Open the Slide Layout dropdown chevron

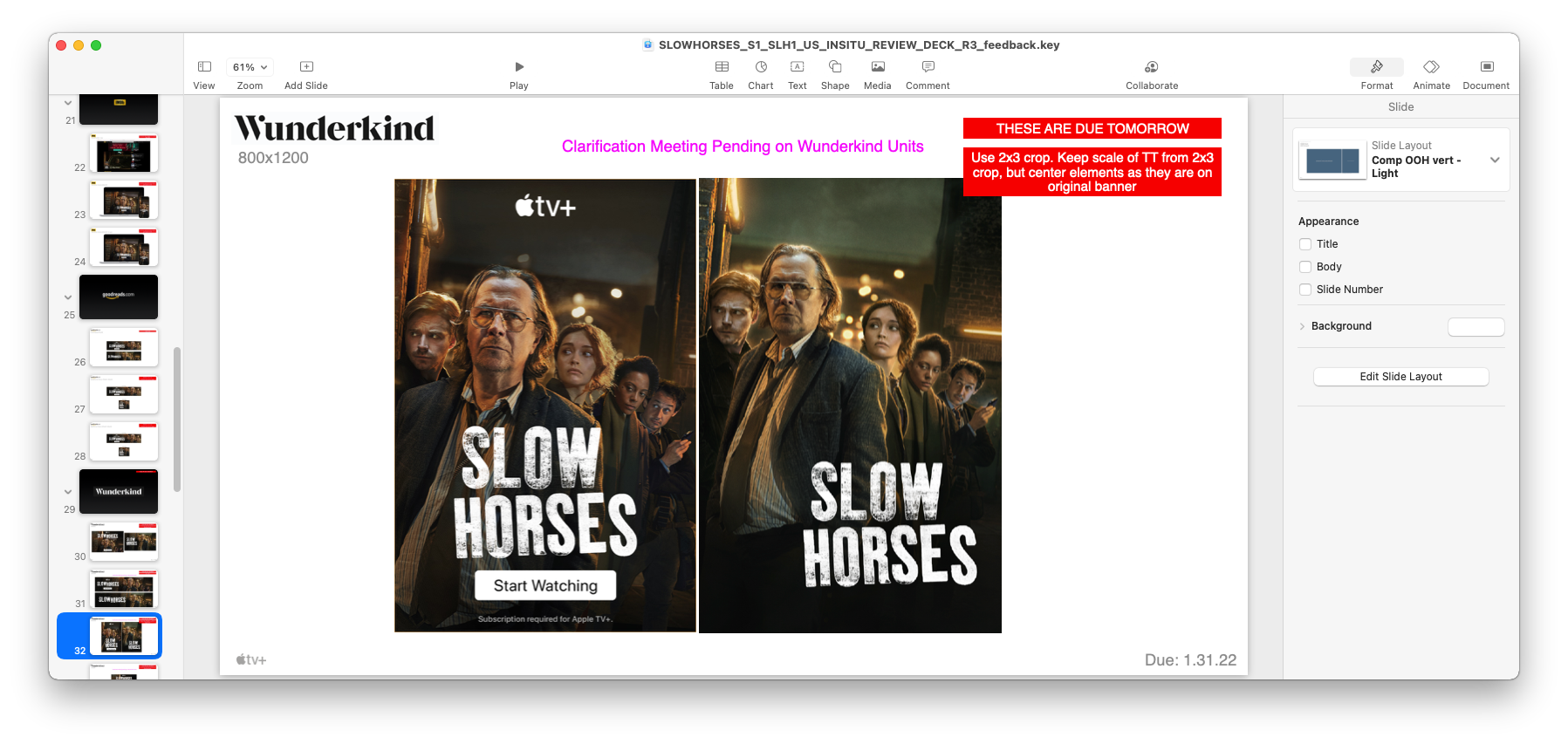1495,160
